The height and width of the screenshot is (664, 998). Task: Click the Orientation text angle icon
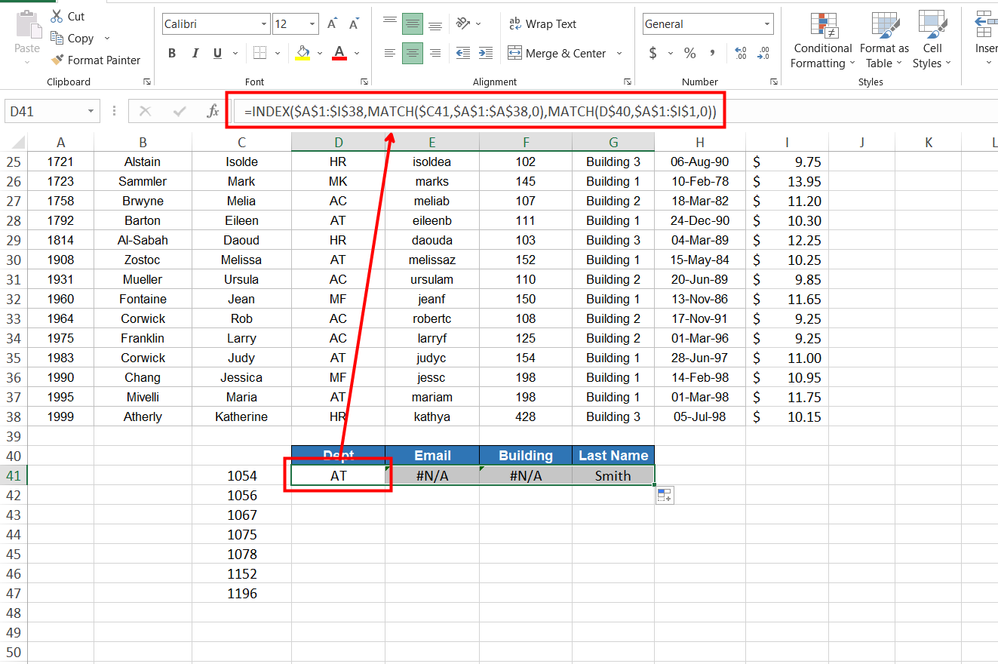click(463, 24)
